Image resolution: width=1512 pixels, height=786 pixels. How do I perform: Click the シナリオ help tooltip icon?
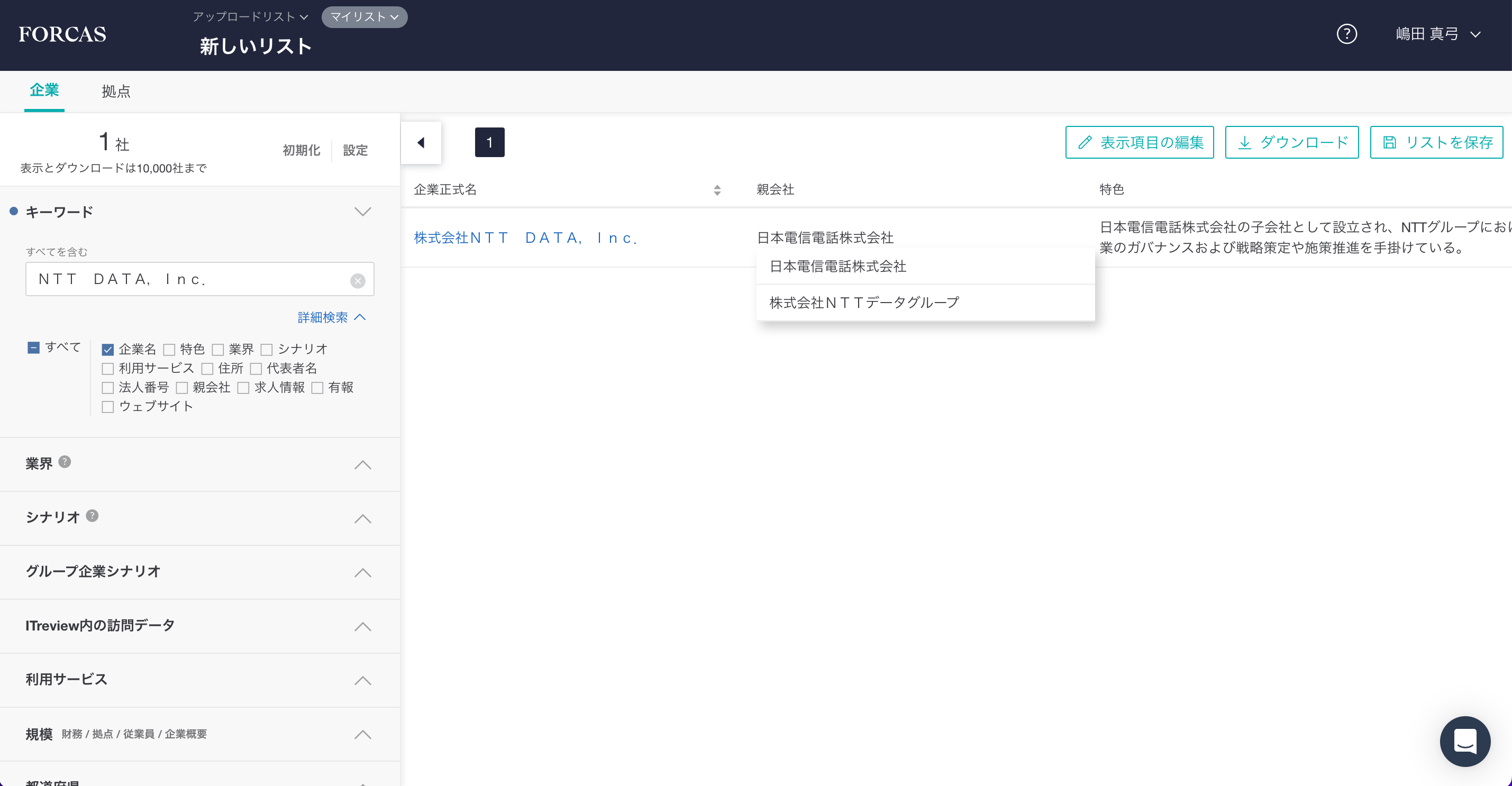(92, 515)
